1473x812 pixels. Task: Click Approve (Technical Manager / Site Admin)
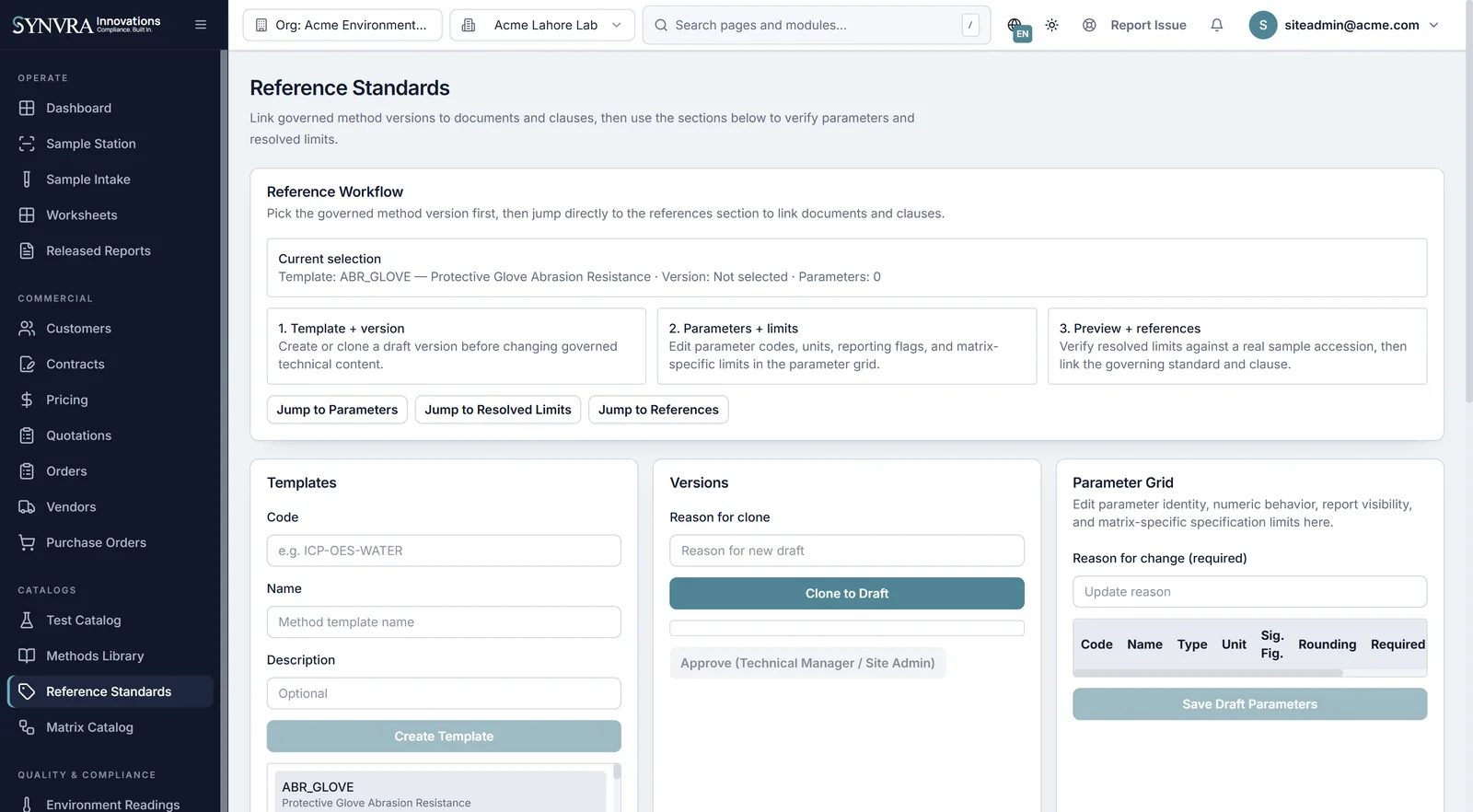(x=807, y=663)
